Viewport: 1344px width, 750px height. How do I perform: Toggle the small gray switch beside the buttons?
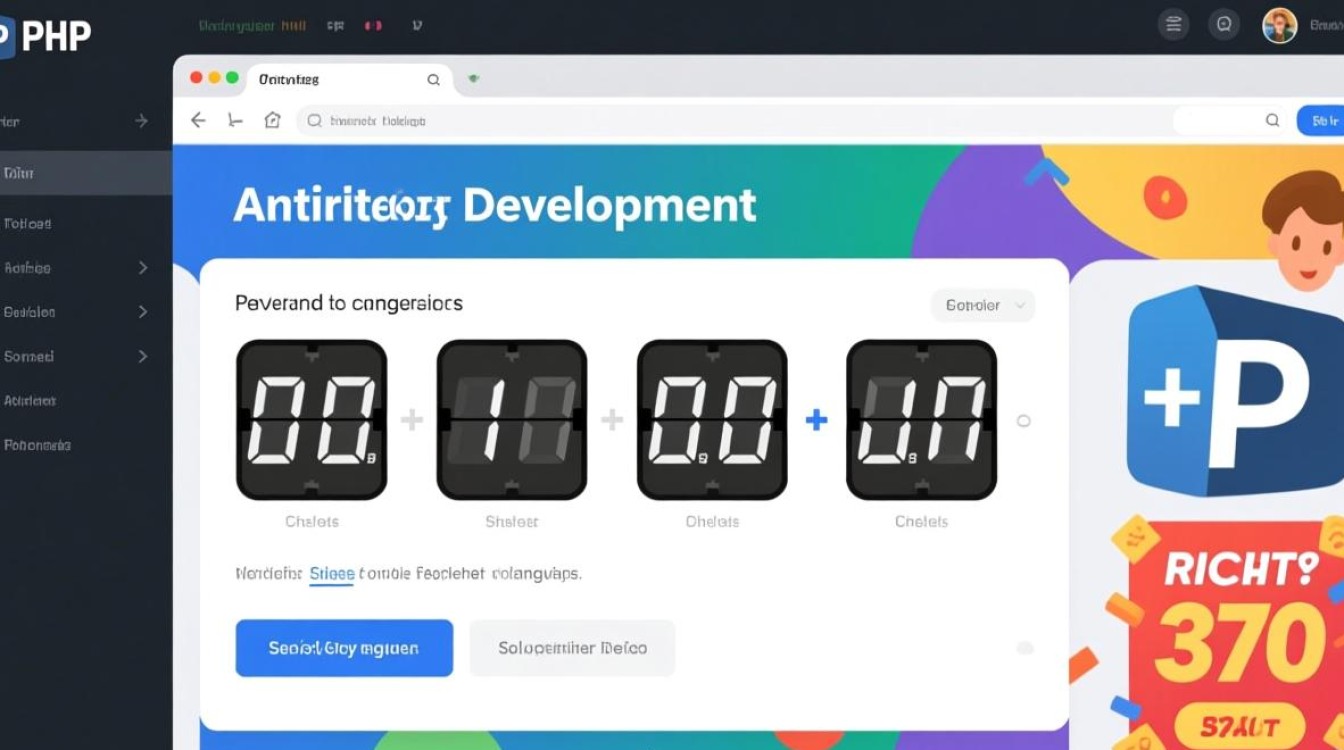coord(1025,648)
